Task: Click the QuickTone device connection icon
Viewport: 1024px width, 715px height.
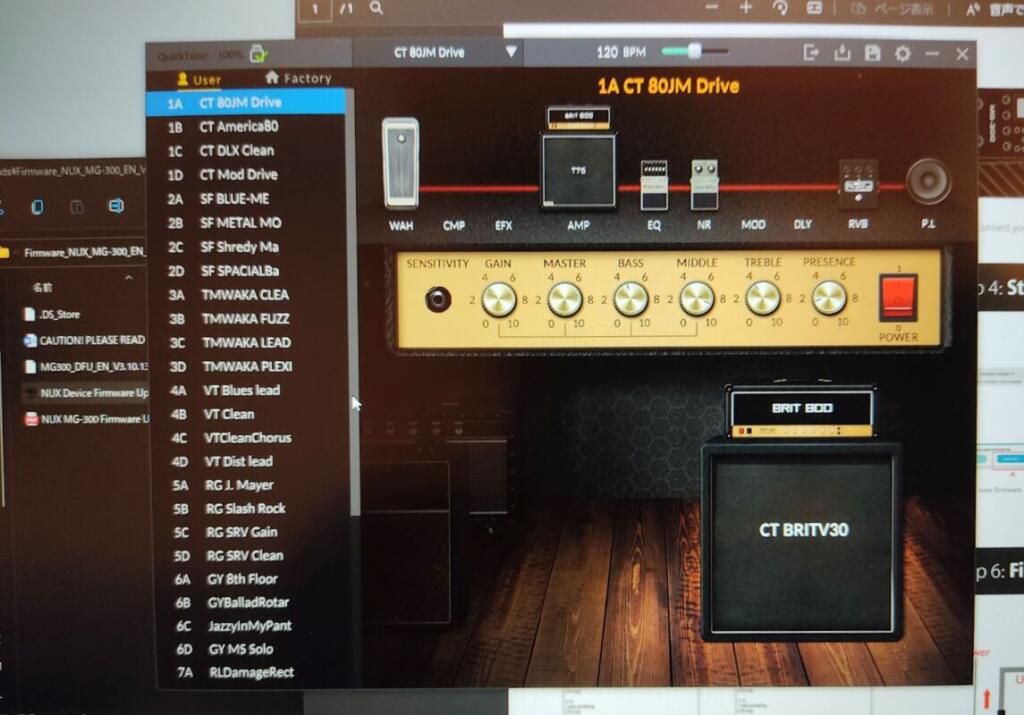Action: pos(258,54)
